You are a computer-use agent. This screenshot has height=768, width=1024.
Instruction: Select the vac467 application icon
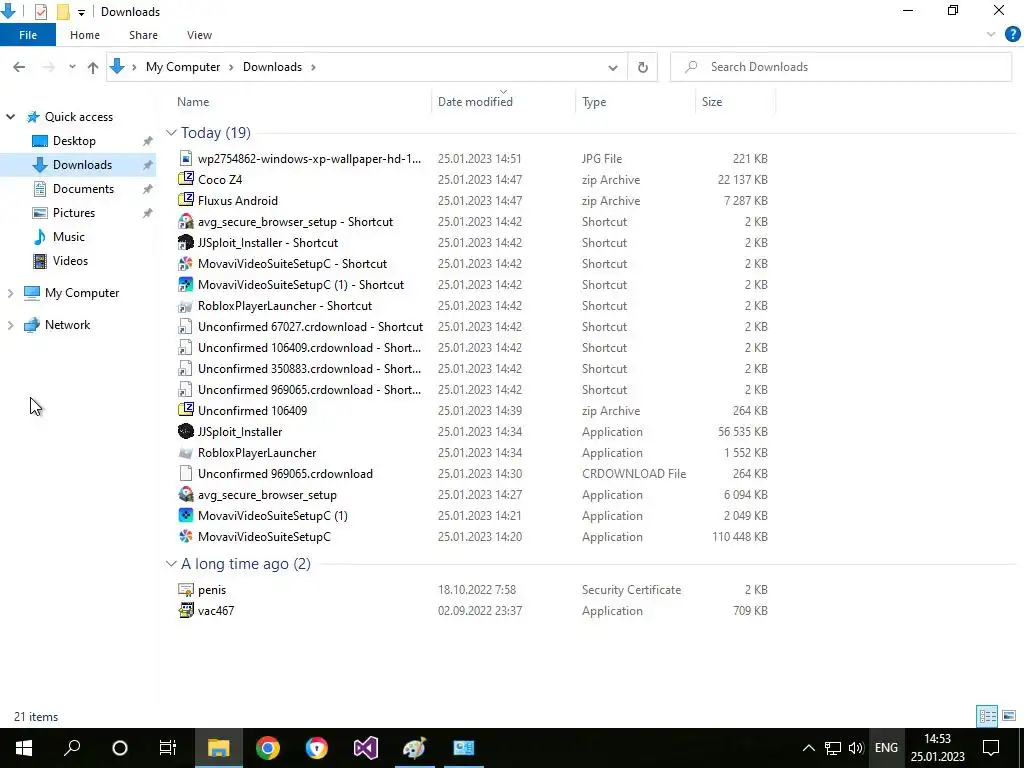point(186,610)
